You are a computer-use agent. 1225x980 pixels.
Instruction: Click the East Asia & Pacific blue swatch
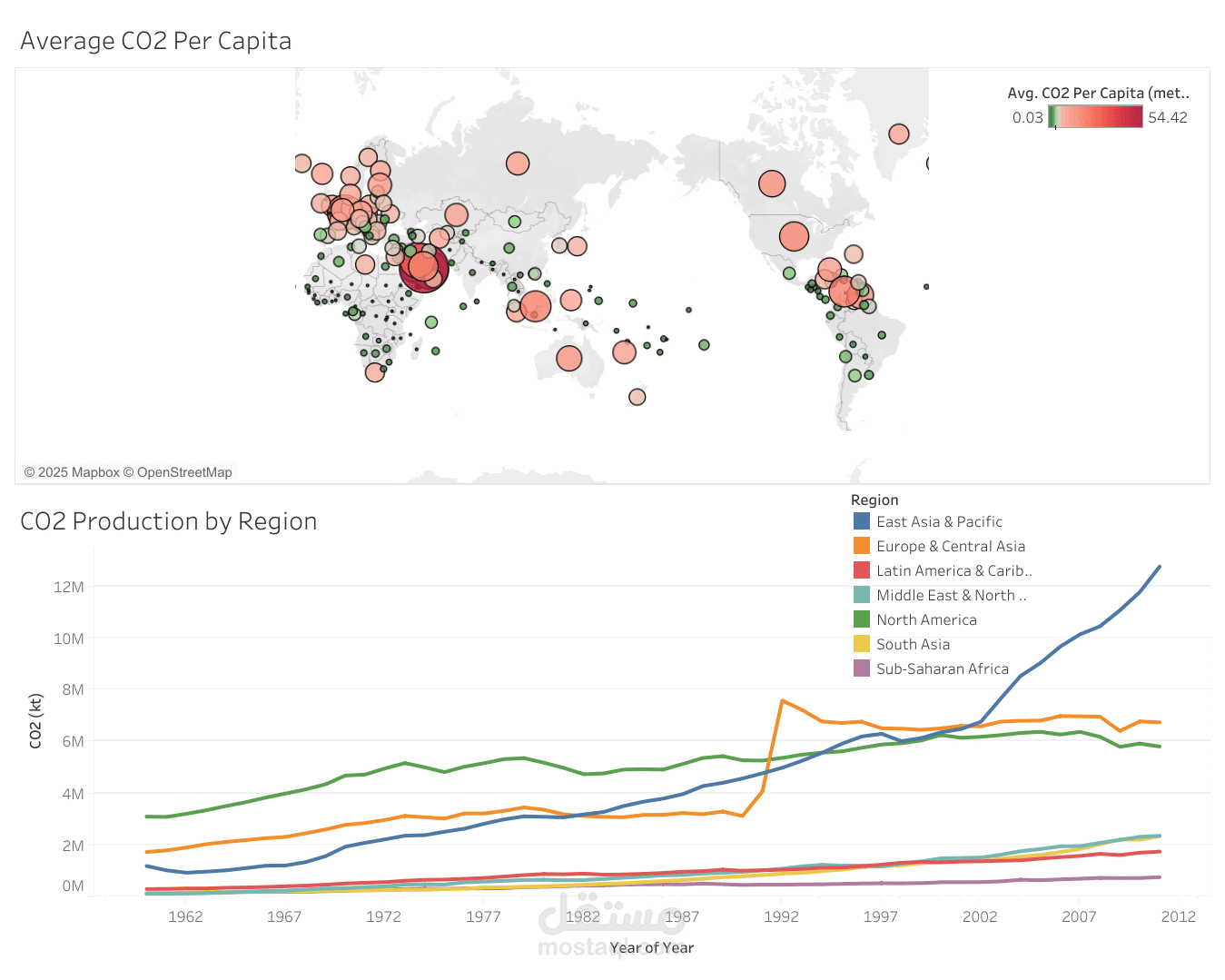point(862,521)
